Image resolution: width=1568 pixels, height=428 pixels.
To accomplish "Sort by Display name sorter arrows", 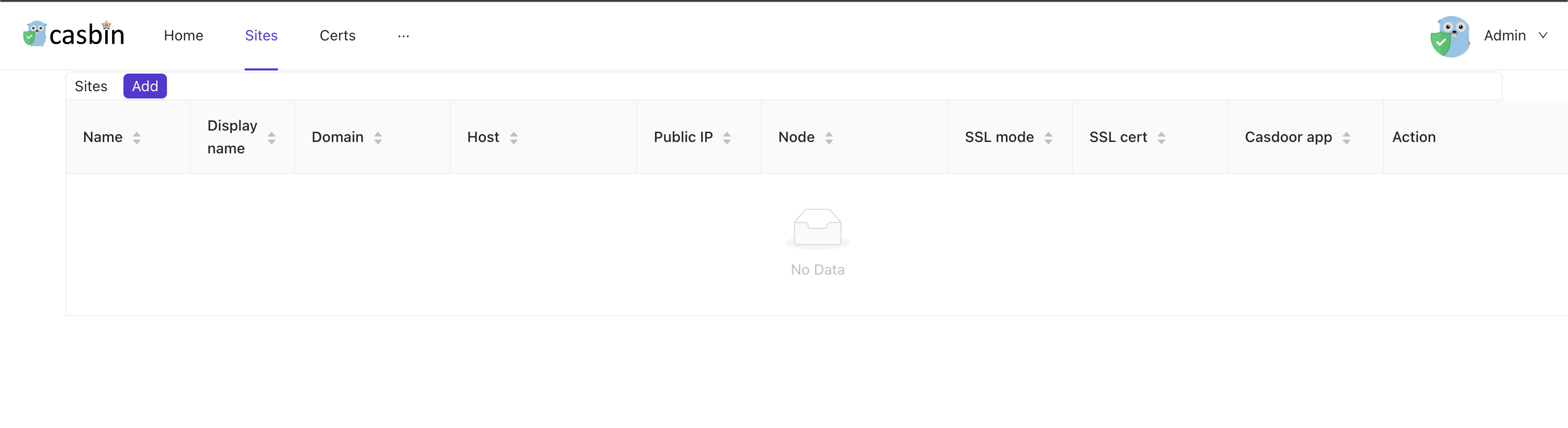I will [272, 138].
